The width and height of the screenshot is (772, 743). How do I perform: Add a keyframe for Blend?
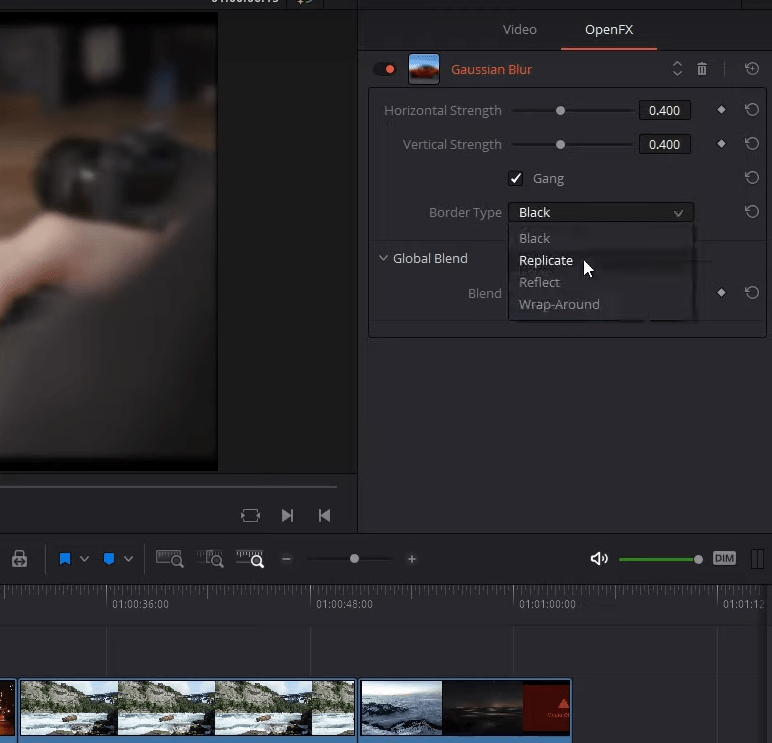pos(721,293)
